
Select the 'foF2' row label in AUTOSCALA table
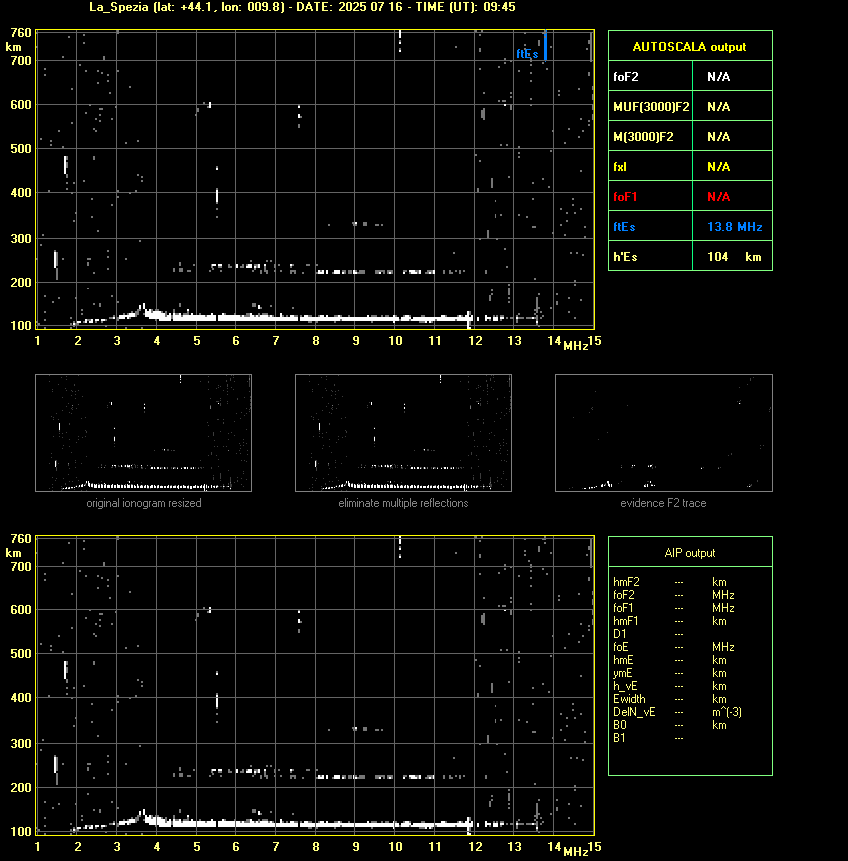pyautogui.click(x=626, y=76)
